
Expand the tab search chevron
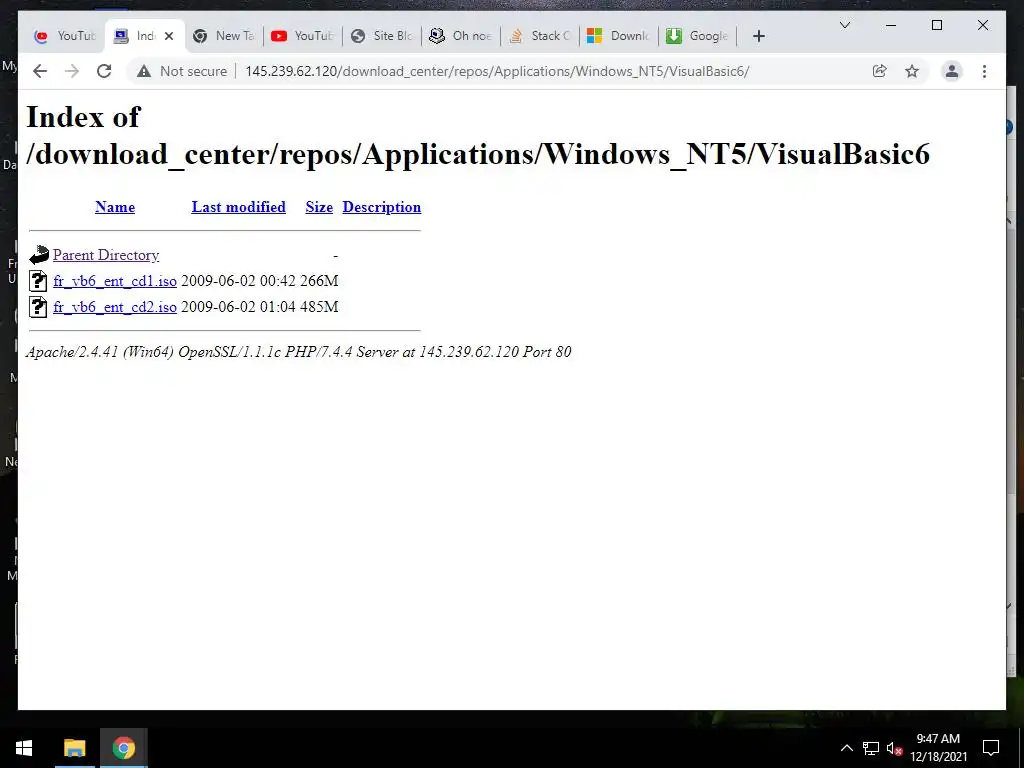click(844, 25)
